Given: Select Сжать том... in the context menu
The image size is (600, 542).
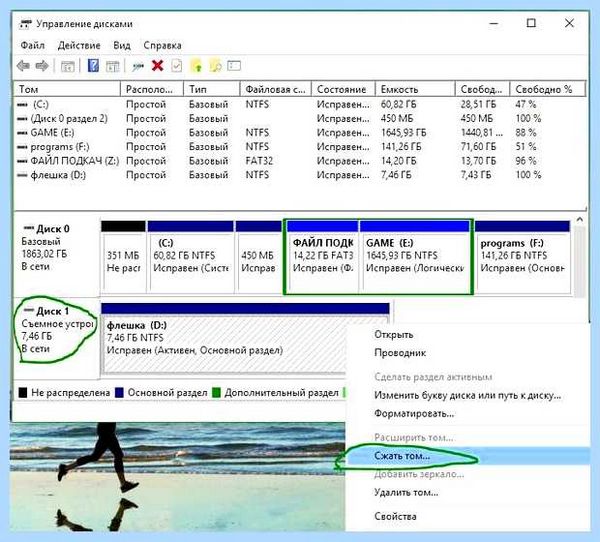Looking at the screenshot, I should [468, 456].
